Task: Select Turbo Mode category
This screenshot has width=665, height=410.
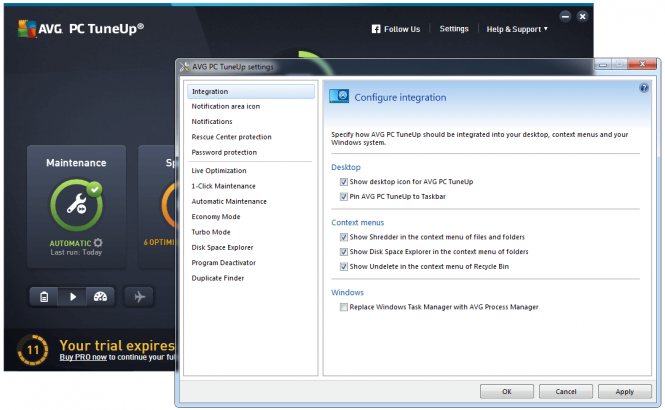Action: [211, 232]
